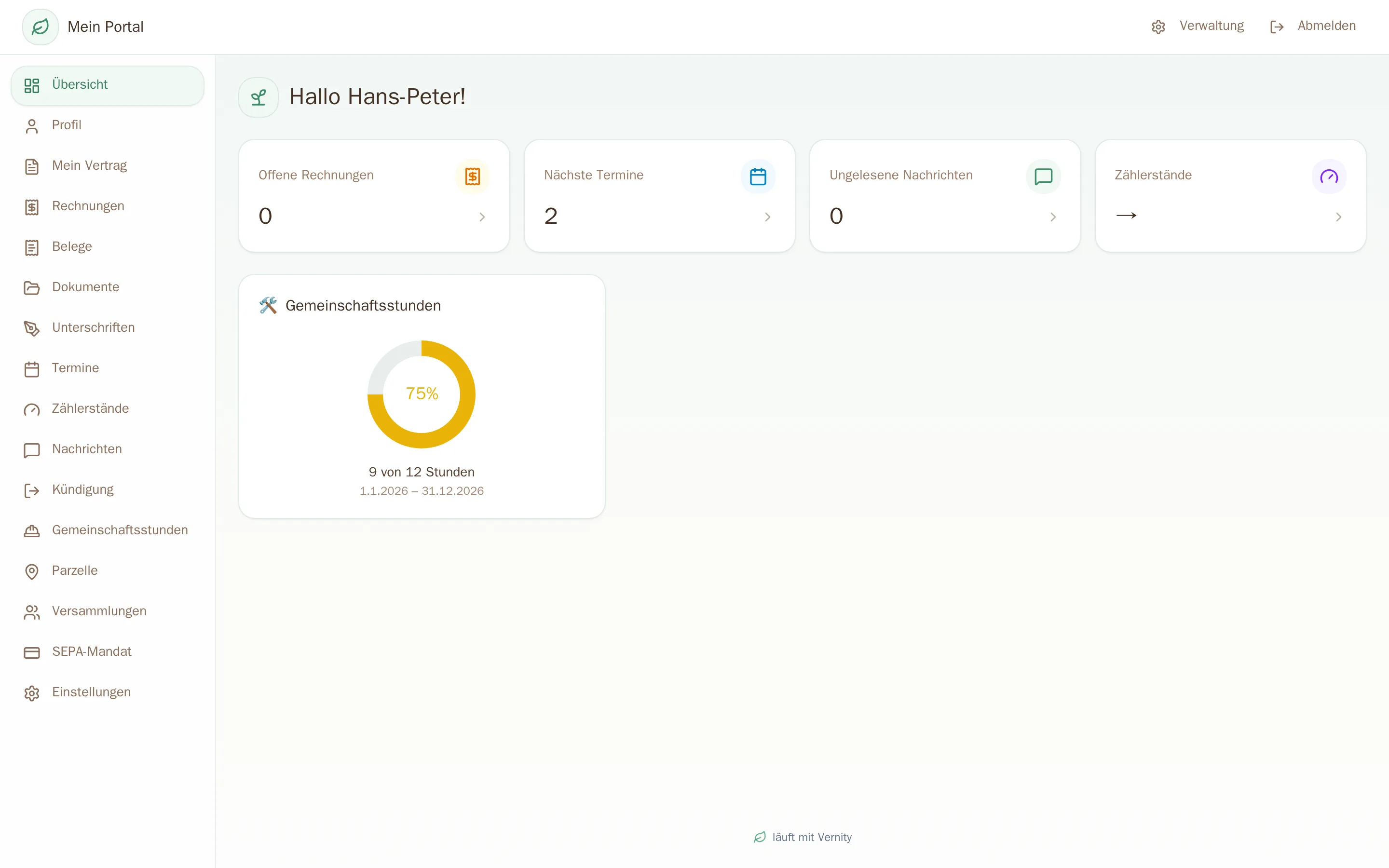
Task: Open the SEPA-Mandat menu entry
Action: [108, 653]
